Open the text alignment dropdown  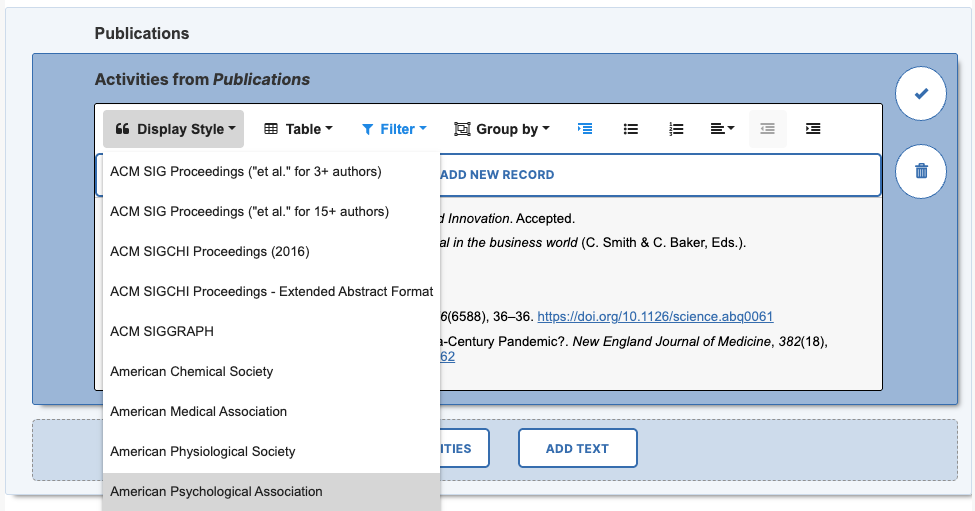(x=722, y=129)
